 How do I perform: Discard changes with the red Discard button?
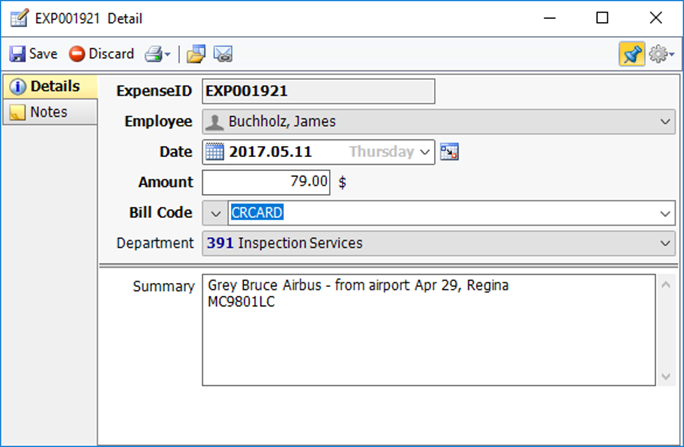[101, 54]
